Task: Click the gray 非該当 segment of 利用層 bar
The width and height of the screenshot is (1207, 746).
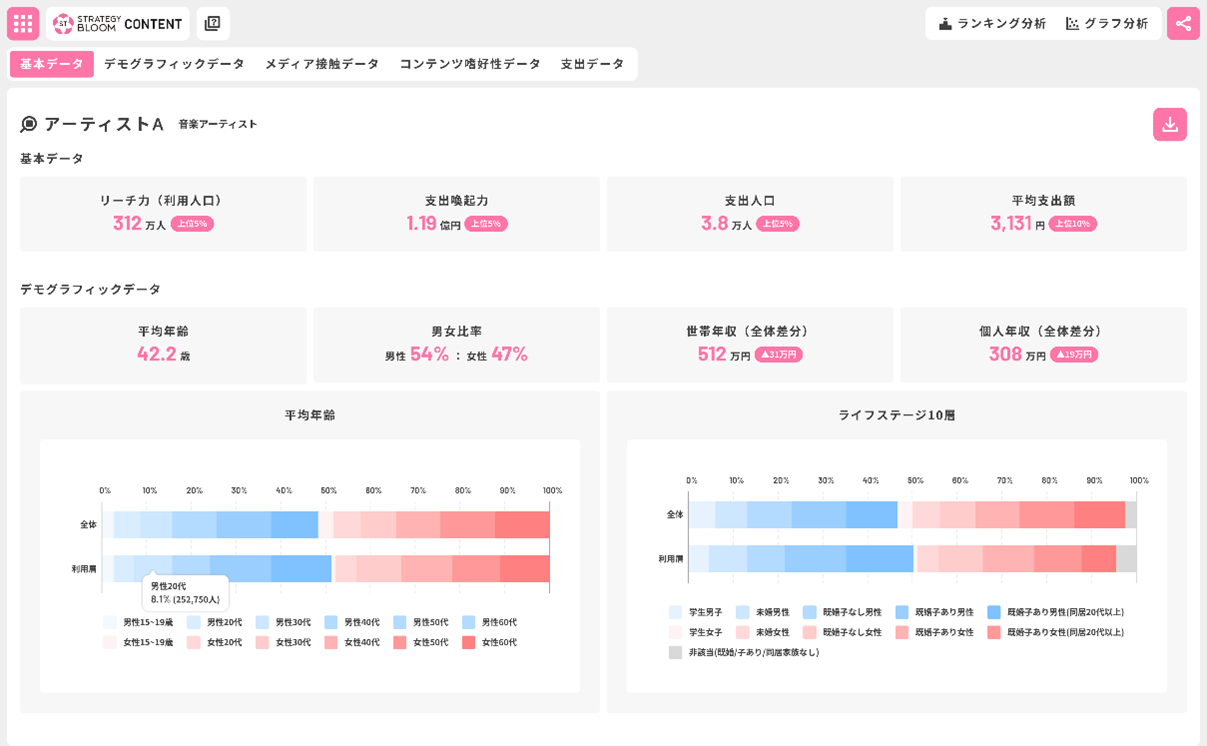Action: pos(1126,558)
